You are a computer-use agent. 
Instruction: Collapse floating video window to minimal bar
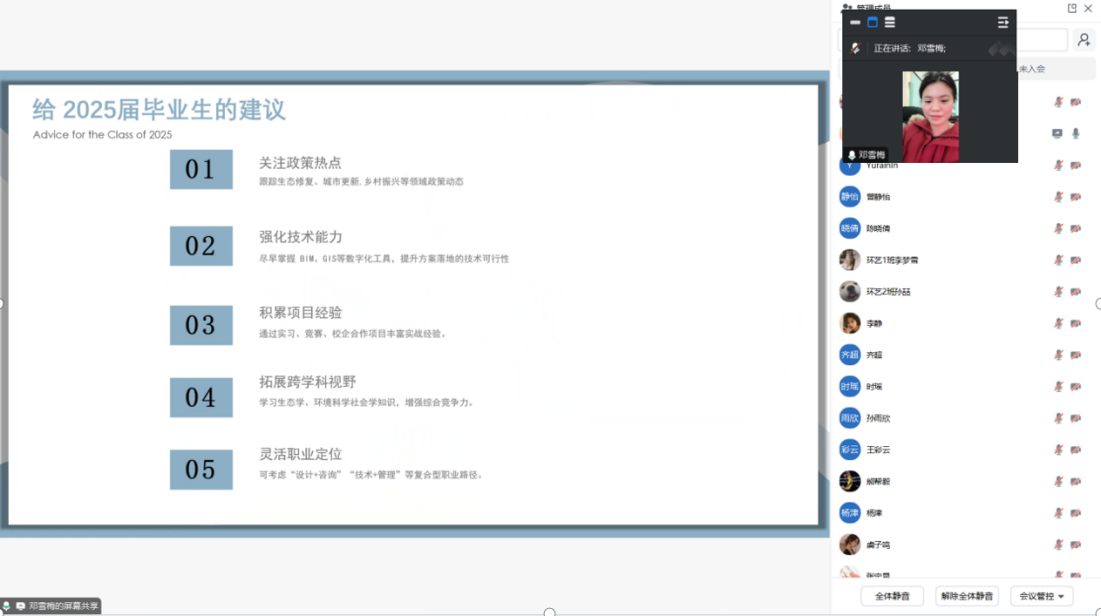tap(855, 22)
